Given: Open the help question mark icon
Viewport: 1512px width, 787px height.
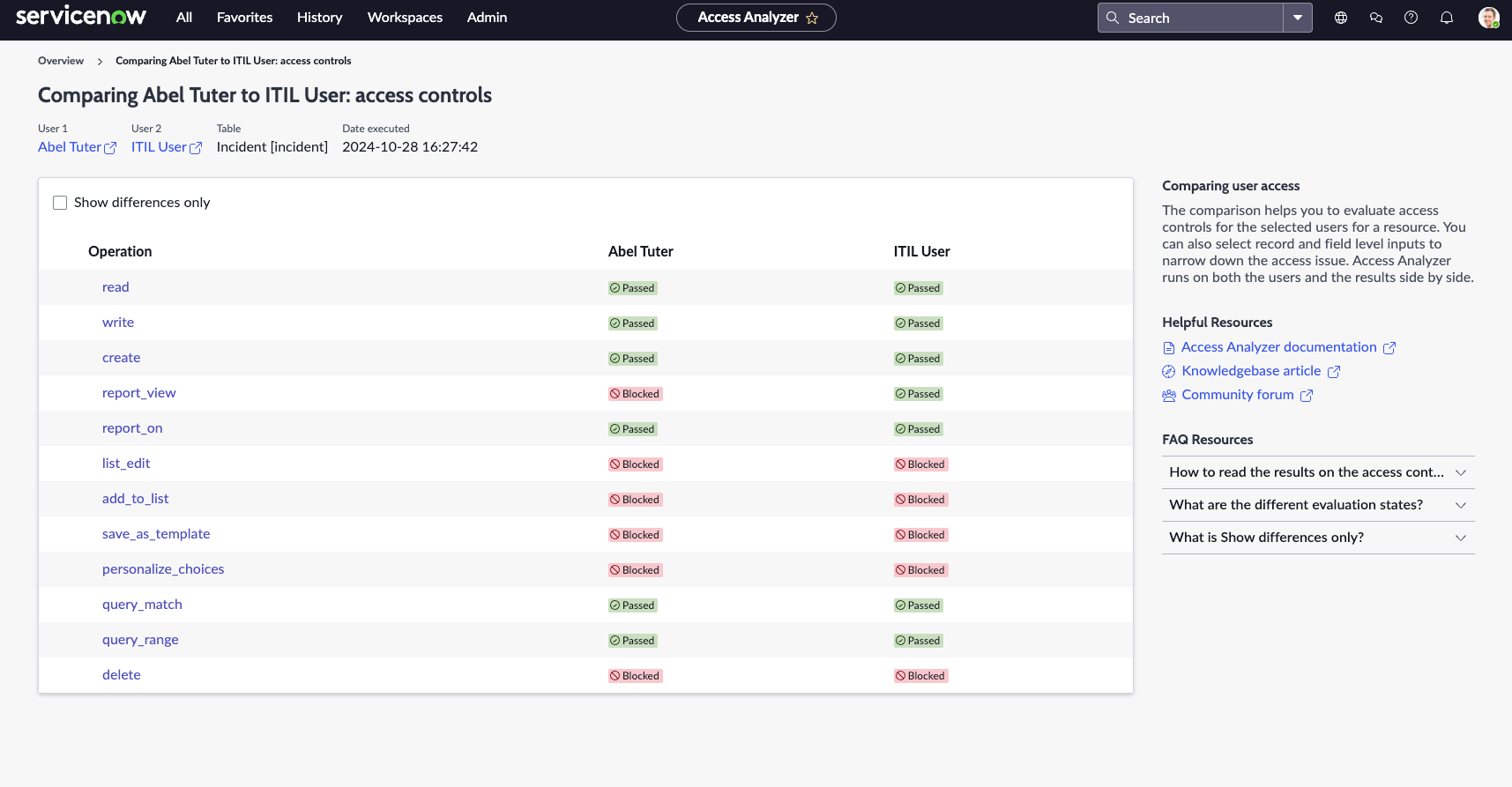Looking at the screenshot, I should point(1411,18).
